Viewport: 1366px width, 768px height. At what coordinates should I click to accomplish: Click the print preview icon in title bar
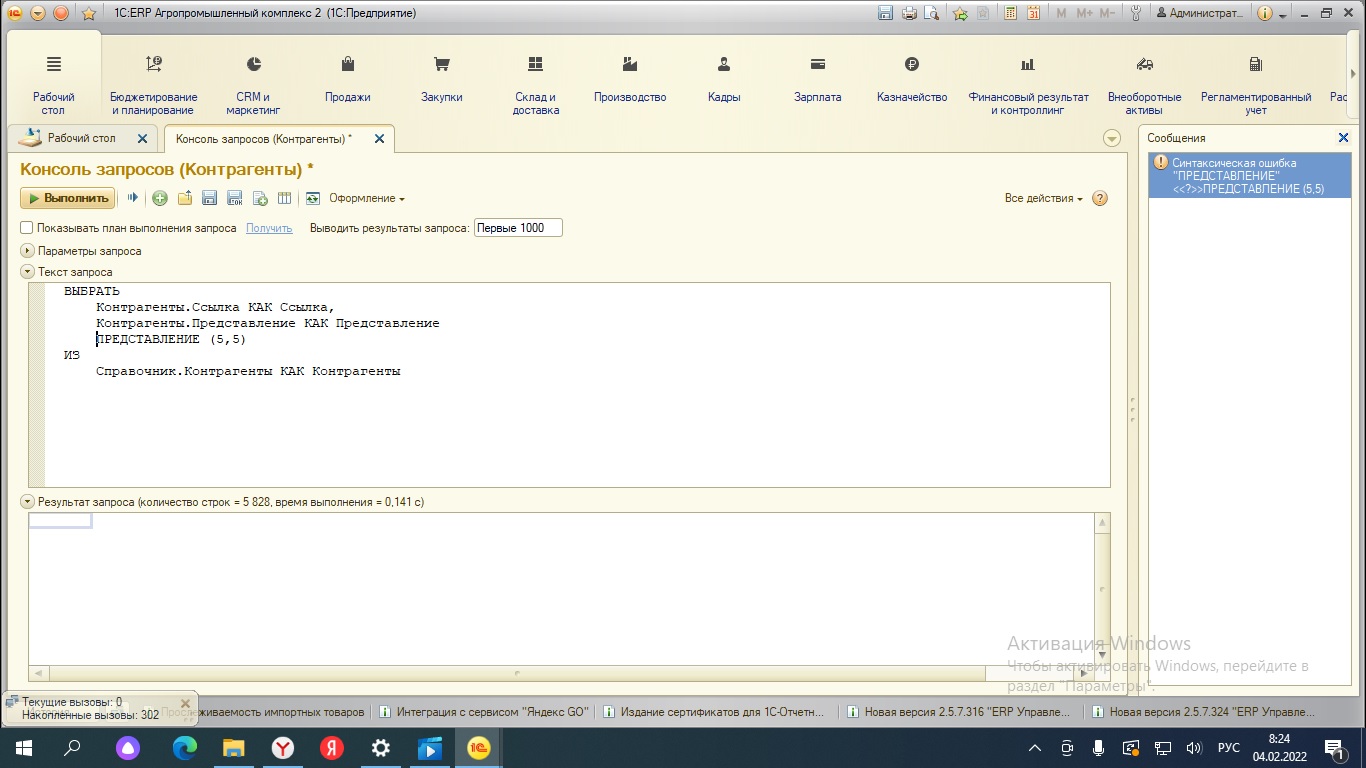[932, 13]
